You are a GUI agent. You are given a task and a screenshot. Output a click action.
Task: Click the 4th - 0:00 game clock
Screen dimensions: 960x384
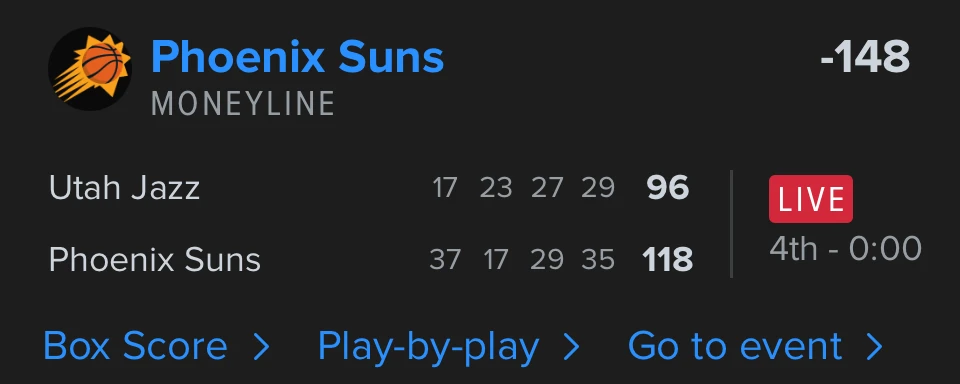pos(846,248)
